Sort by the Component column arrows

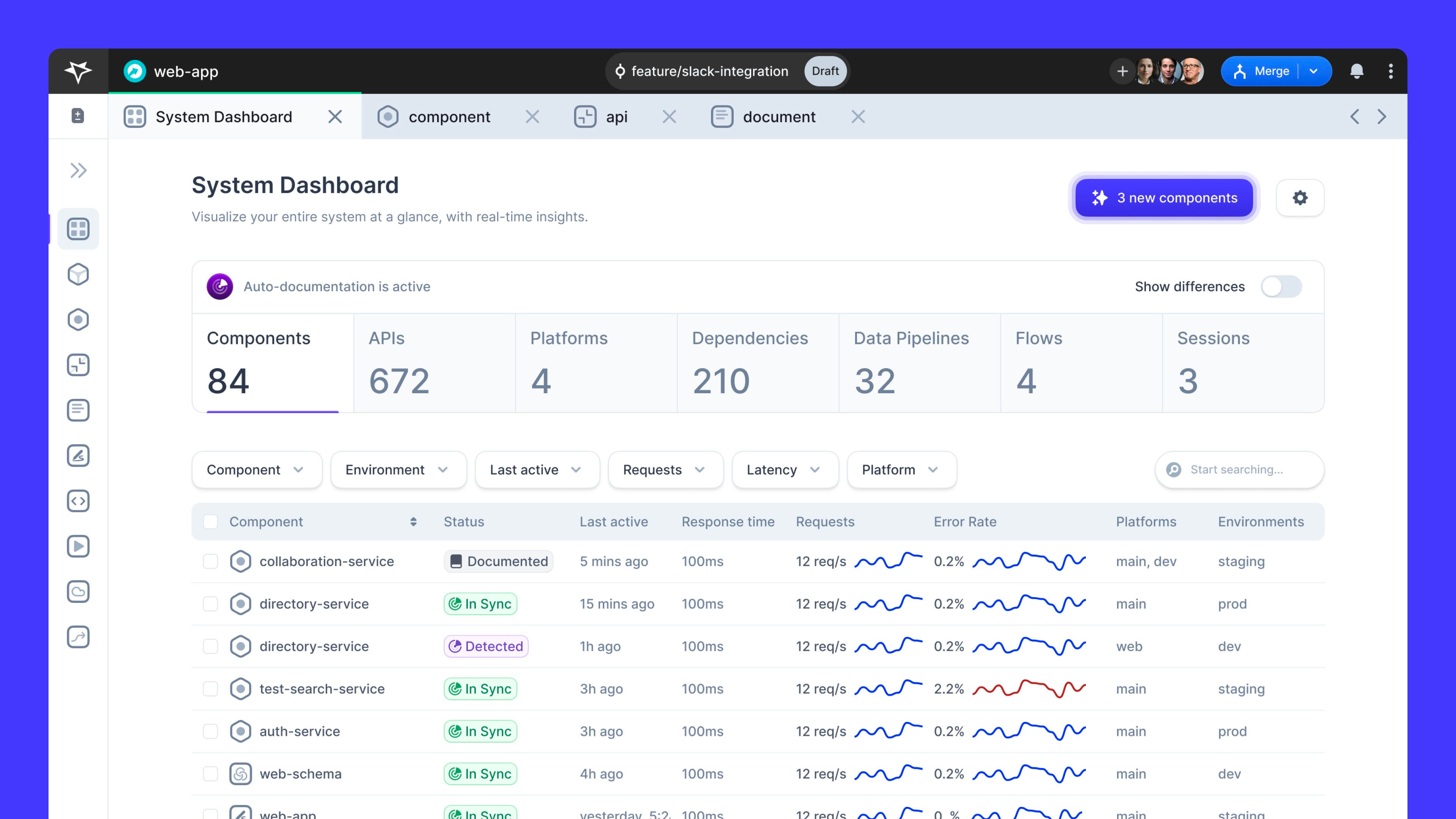413,522
